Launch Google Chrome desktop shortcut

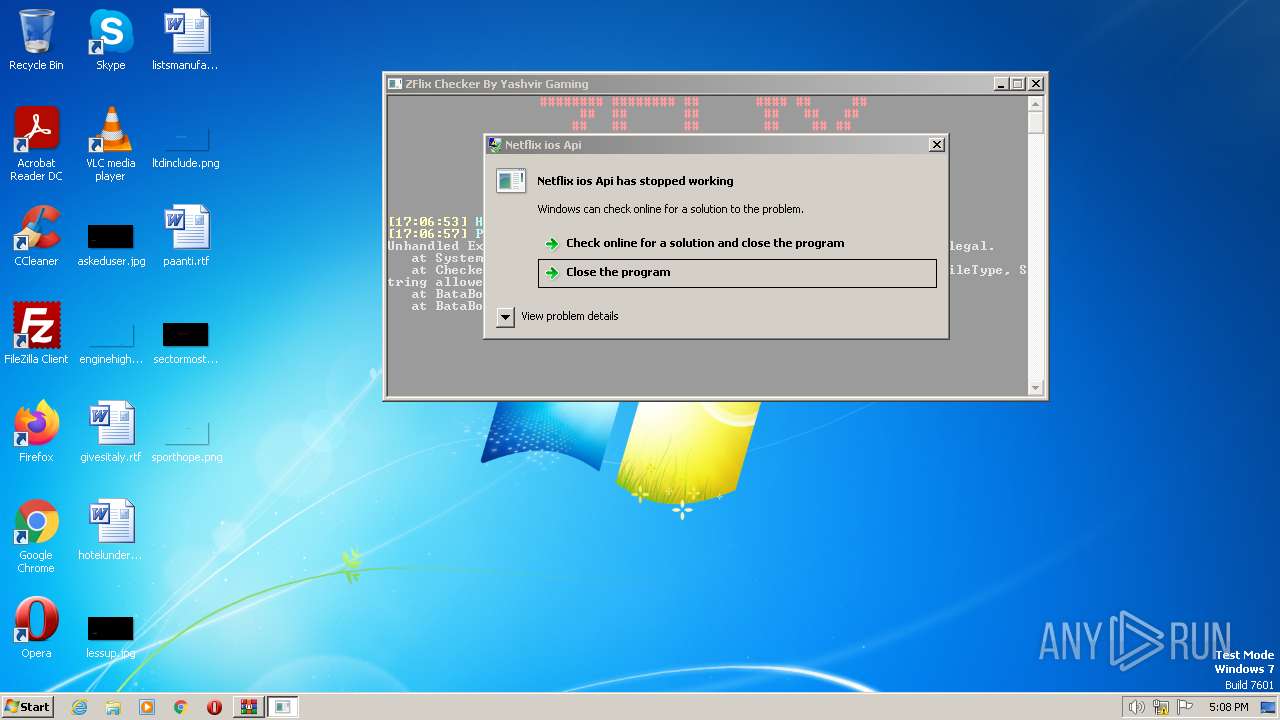[x=36, y=537]
